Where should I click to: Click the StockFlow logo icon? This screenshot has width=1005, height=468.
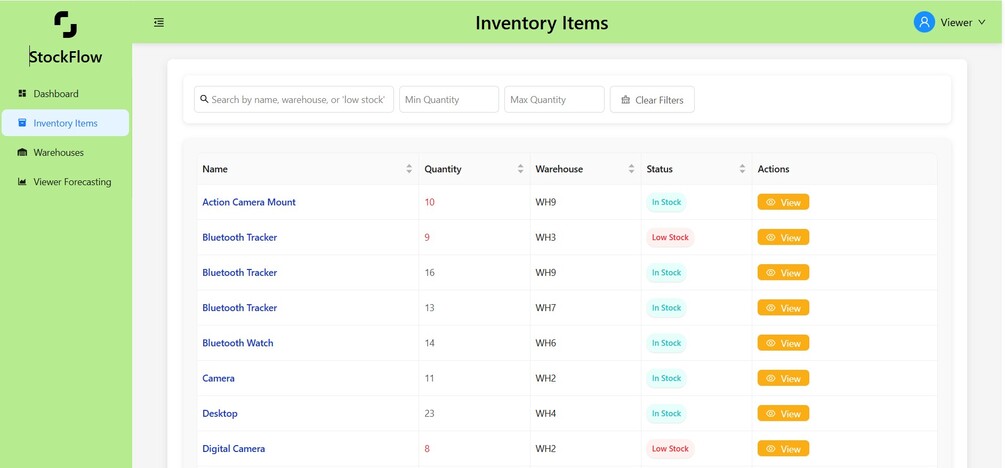pos(65,24)
